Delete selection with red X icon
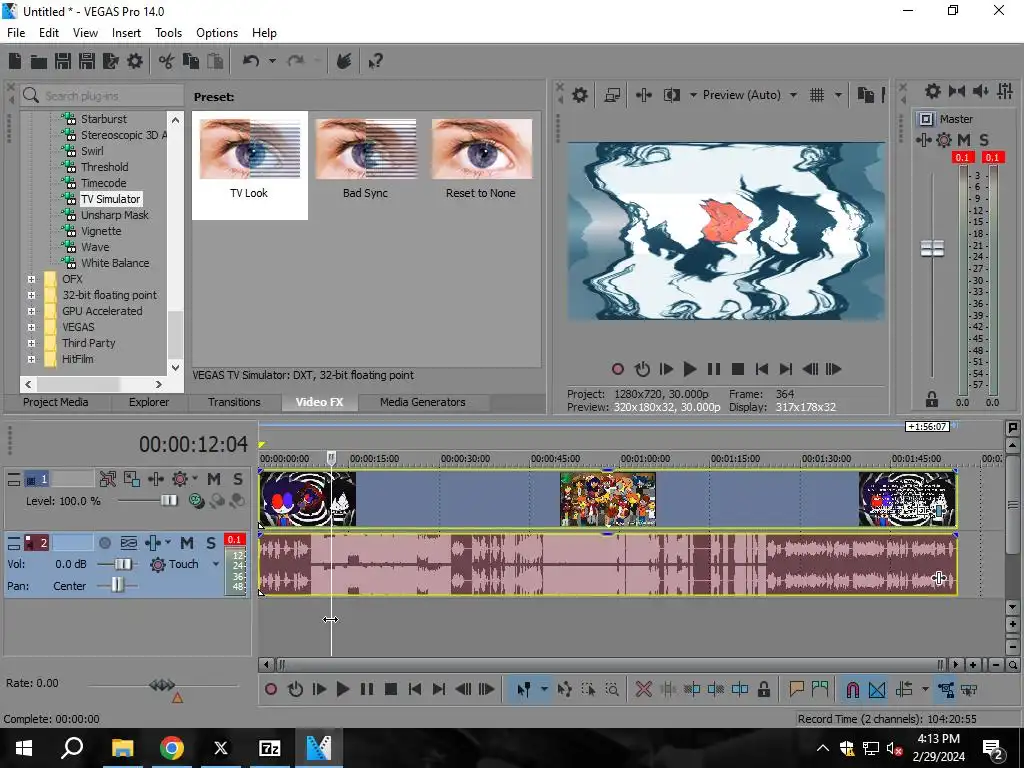1024x768 pixels. click(643, 689)
